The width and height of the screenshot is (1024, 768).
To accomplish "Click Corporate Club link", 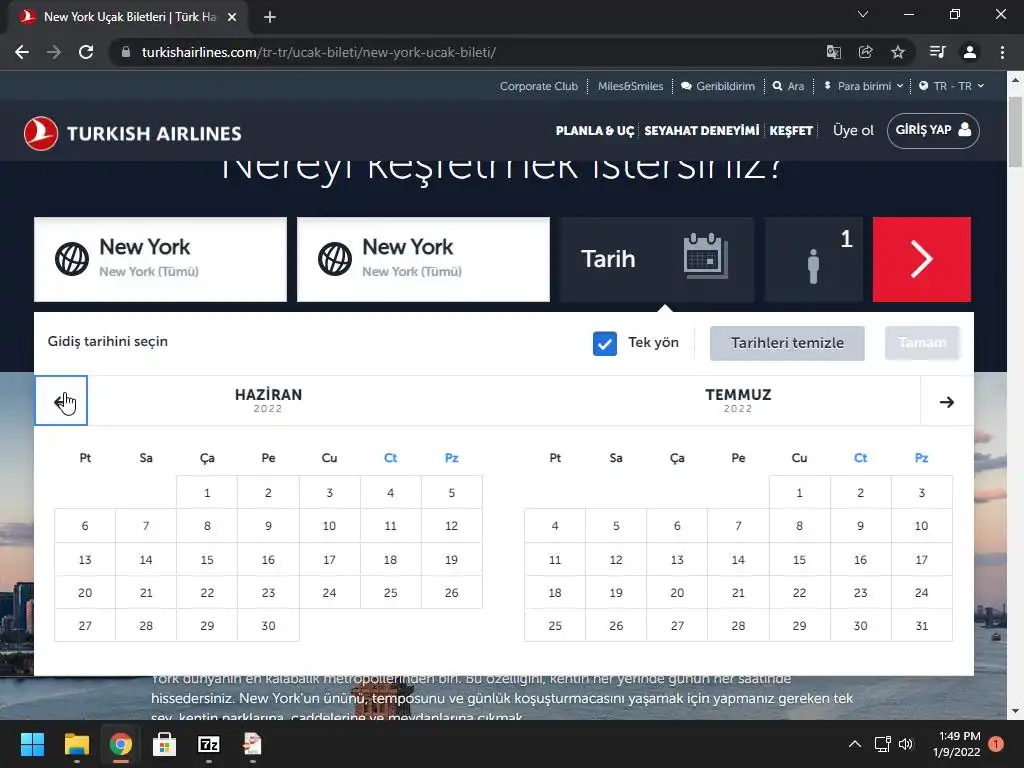I will coord(539,86).
